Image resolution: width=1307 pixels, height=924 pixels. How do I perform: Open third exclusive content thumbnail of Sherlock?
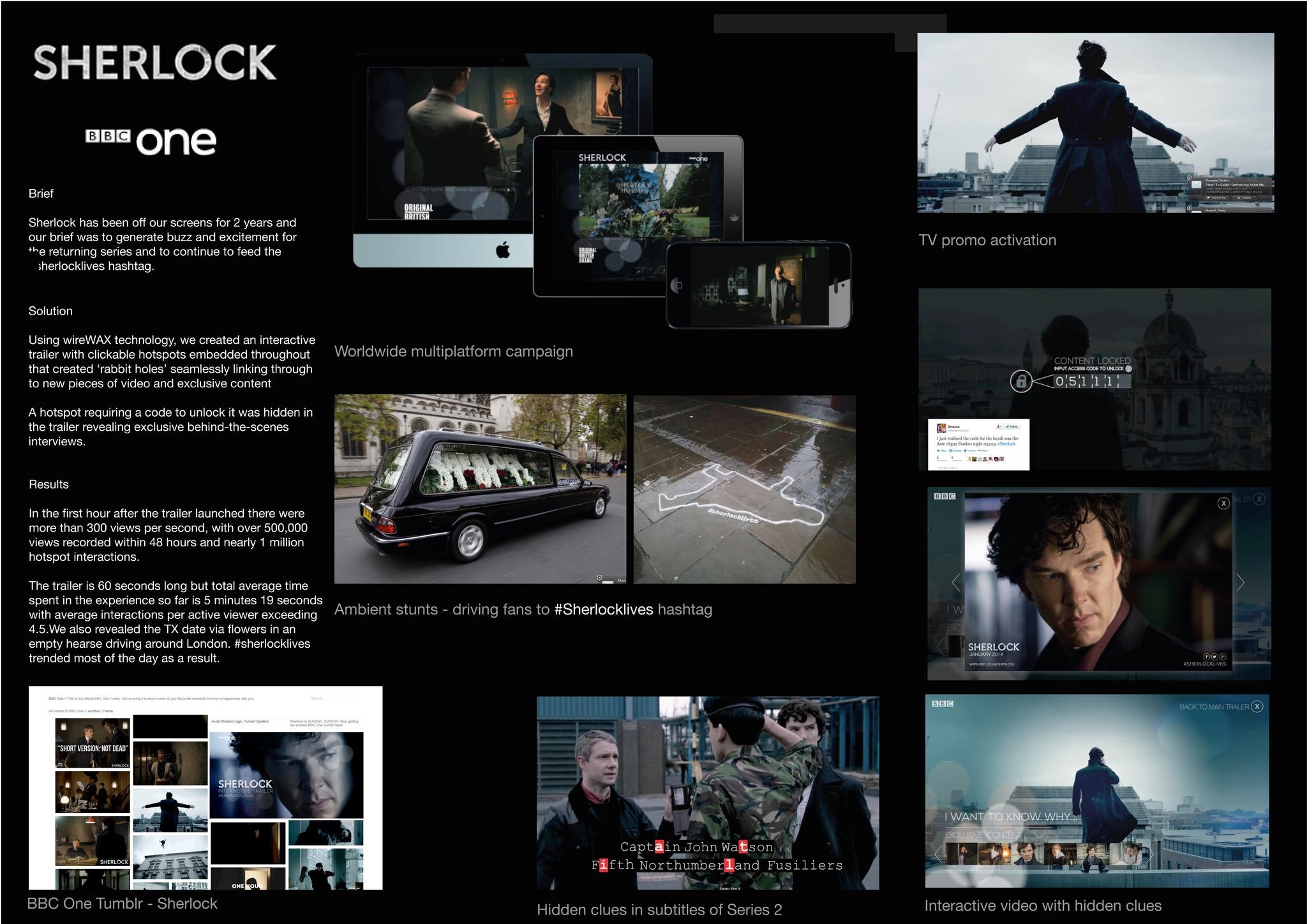pos(1026,854)
